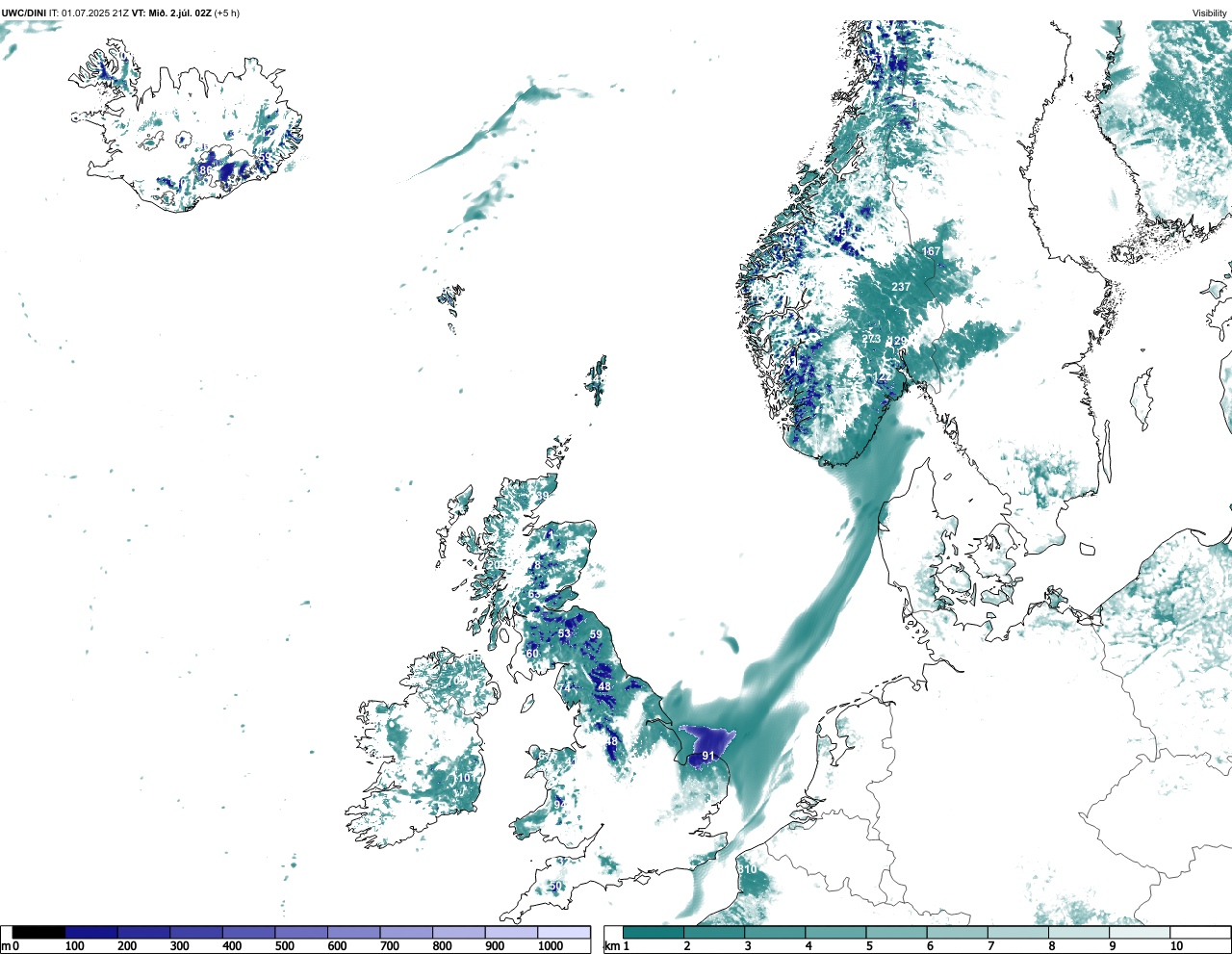The width and height of the screenshot is (1232, 954).
Task: Pick the 700–800 m legend swatch
Action: tap(406, 933)
